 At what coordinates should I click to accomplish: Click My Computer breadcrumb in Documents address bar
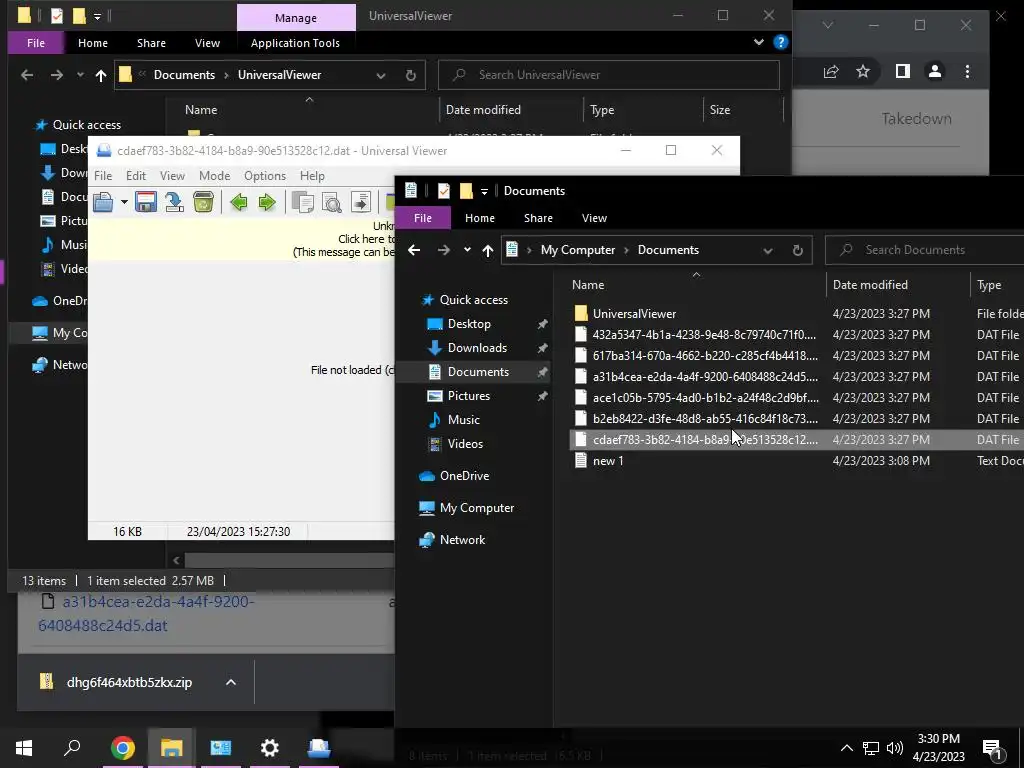578,250
